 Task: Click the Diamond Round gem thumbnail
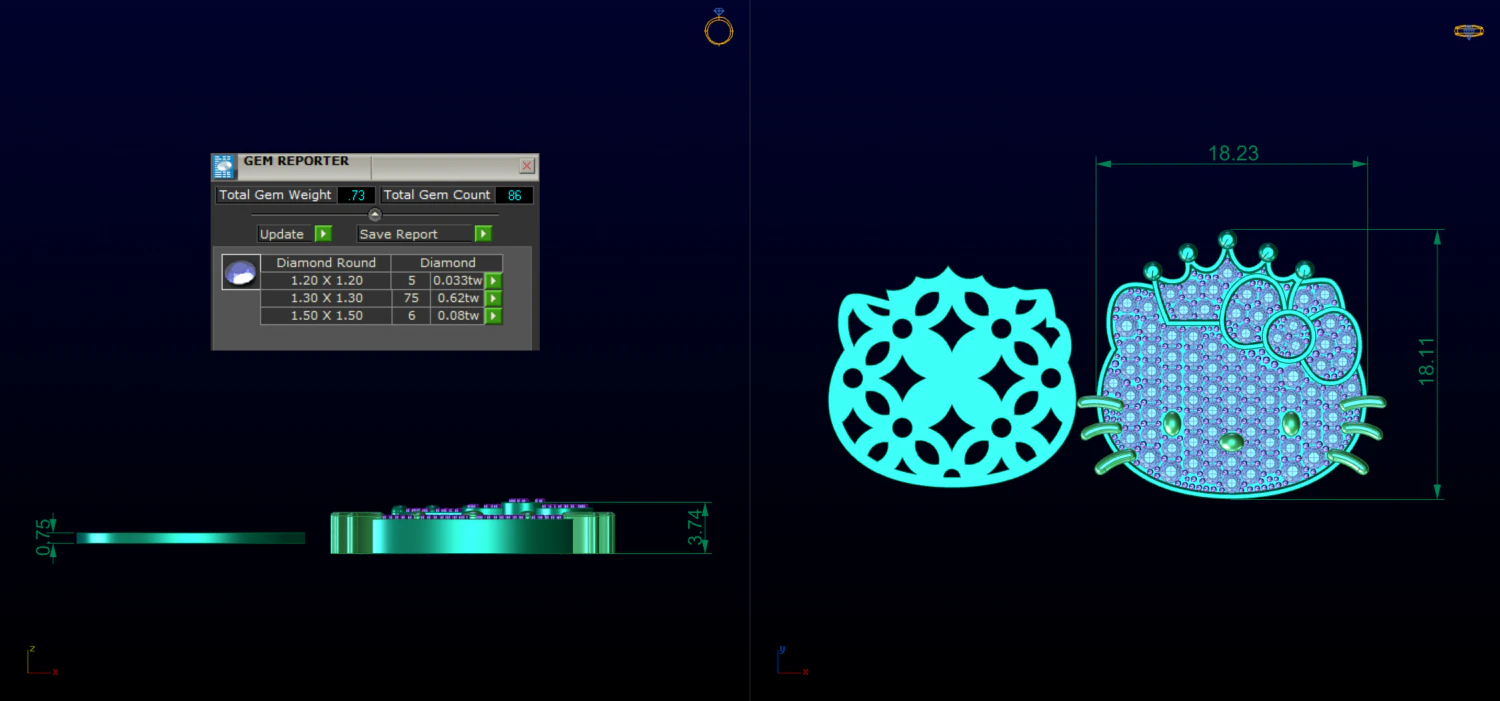[240, 272]
